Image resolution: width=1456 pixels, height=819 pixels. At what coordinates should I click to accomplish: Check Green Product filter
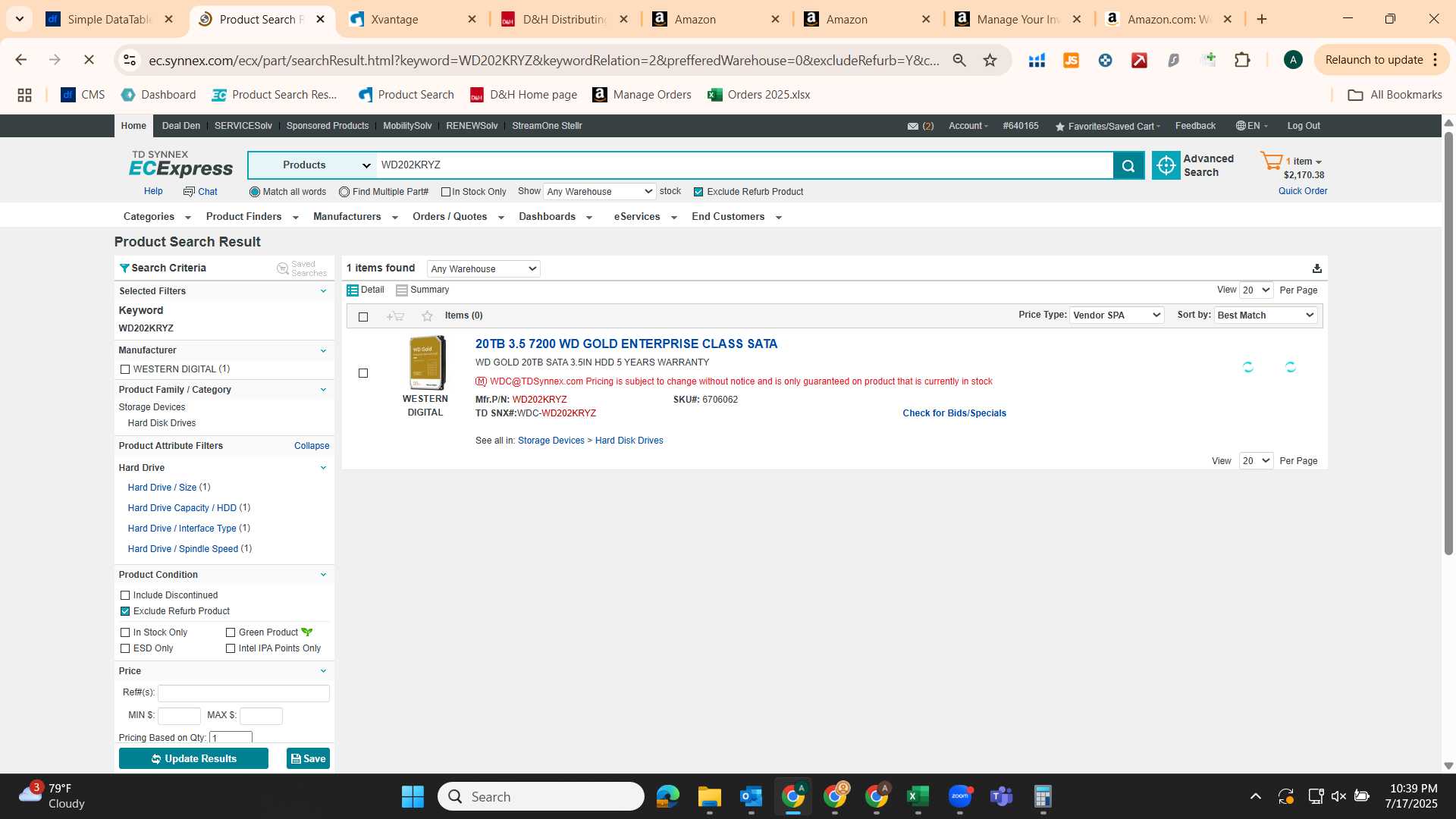[x=231, y=632]
